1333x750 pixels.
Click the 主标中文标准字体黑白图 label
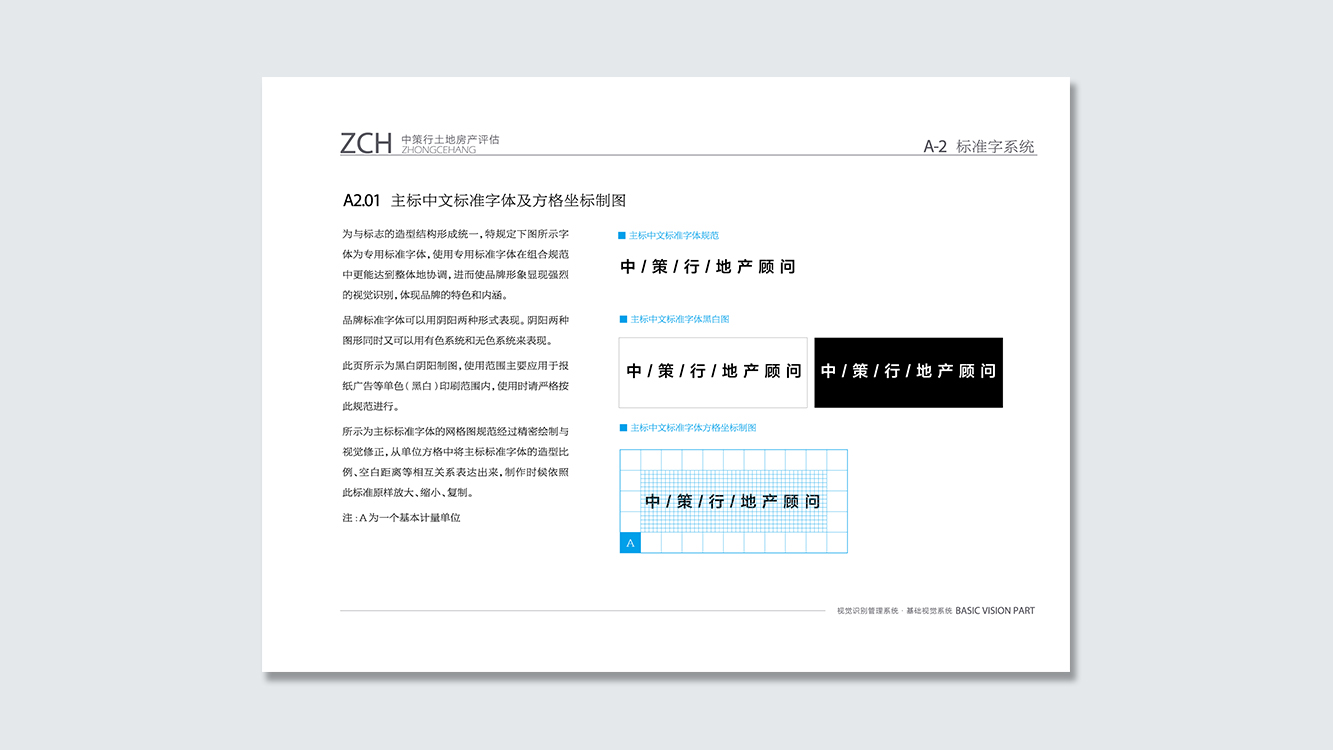pos(678,320)
